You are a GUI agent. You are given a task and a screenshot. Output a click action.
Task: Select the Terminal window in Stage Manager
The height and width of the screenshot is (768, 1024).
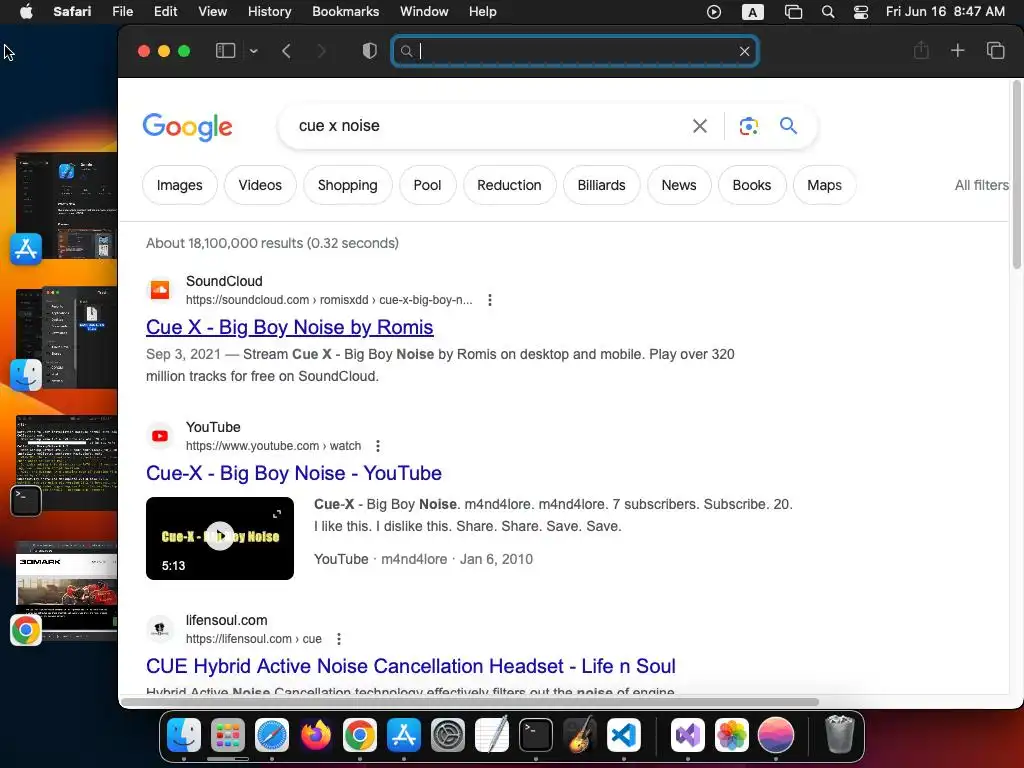point(65,462)
